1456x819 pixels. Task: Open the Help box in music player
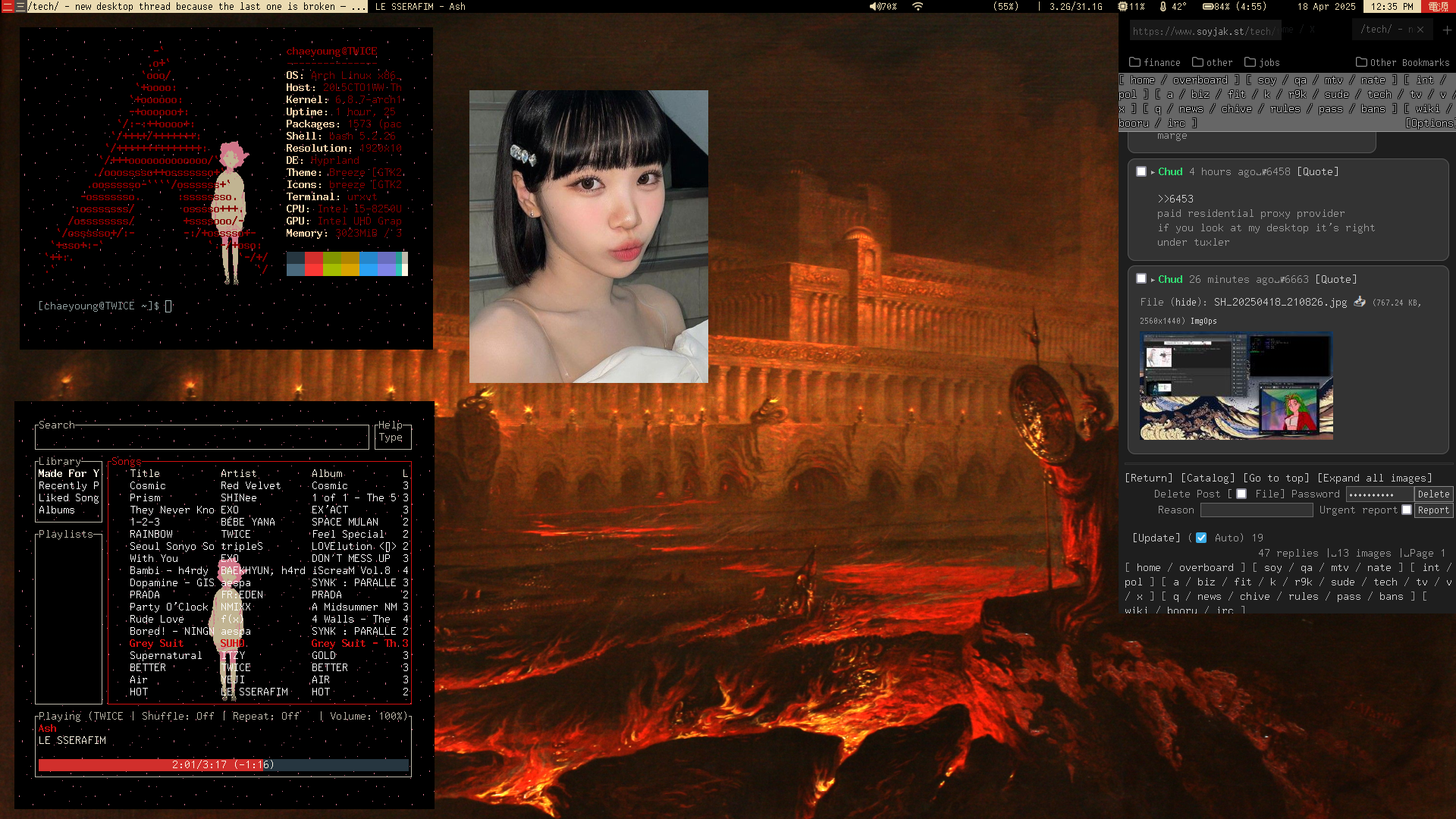tap(393, 435)
